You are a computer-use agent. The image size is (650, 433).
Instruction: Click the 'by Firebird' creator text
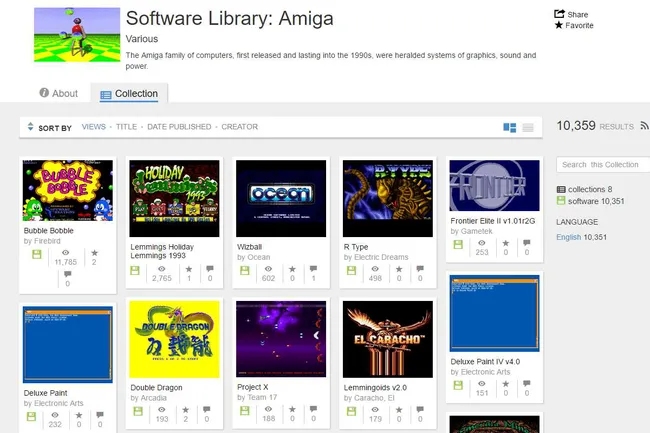42,241
